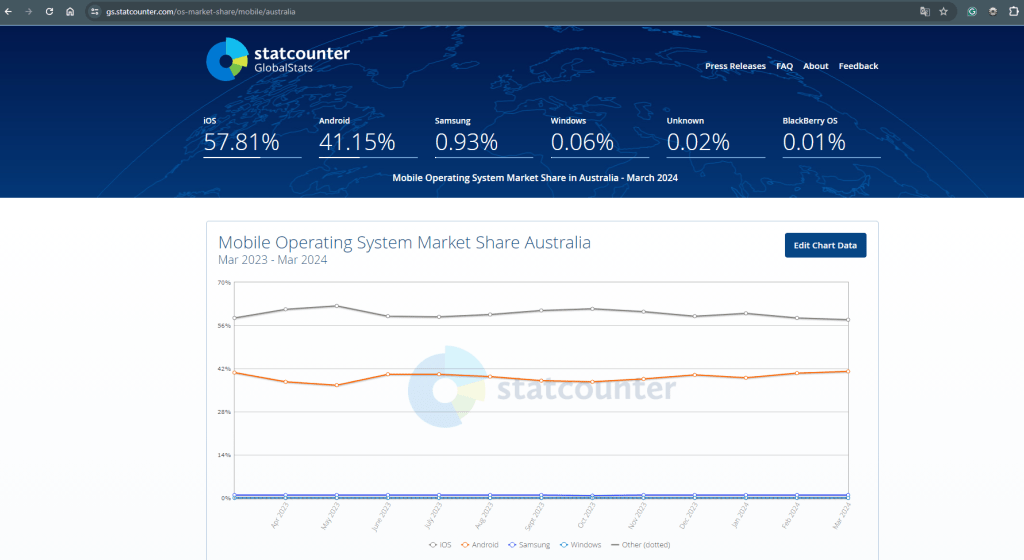The image size is (1024, 560).
Task: Open Press Releases menu item
Action: click(735, 66)
